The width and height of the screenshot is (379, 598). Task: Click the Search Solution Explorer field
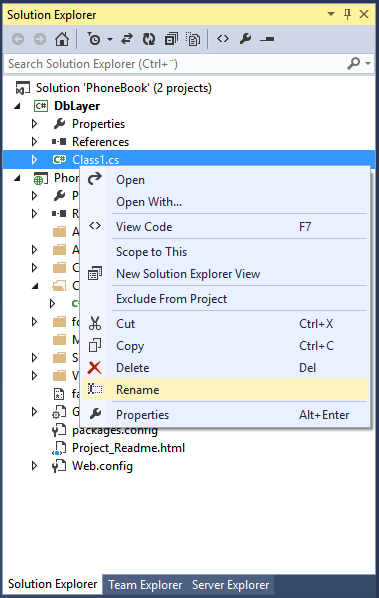coord(177,64)
